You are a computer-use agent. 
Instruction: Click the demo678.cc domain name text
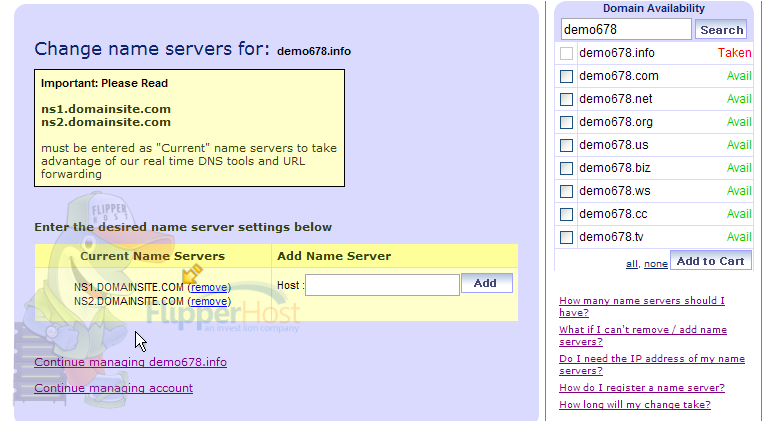(x=613, y=214)
